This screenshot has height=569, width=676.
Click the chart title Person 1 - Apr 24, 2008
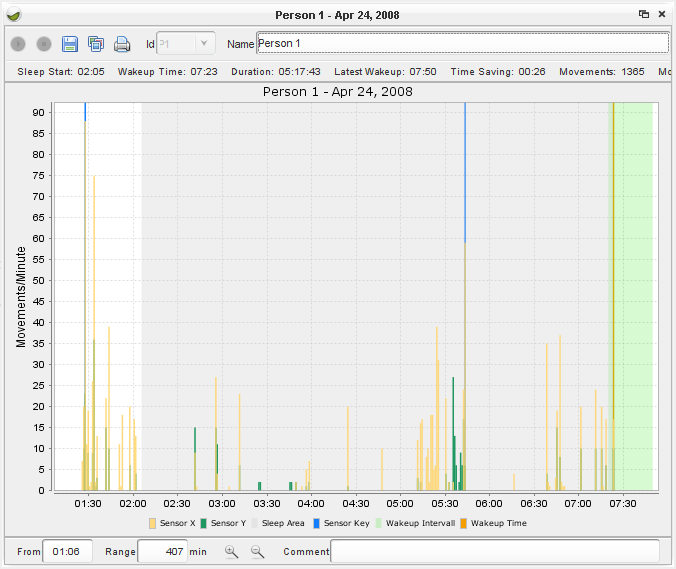[338, 91]
